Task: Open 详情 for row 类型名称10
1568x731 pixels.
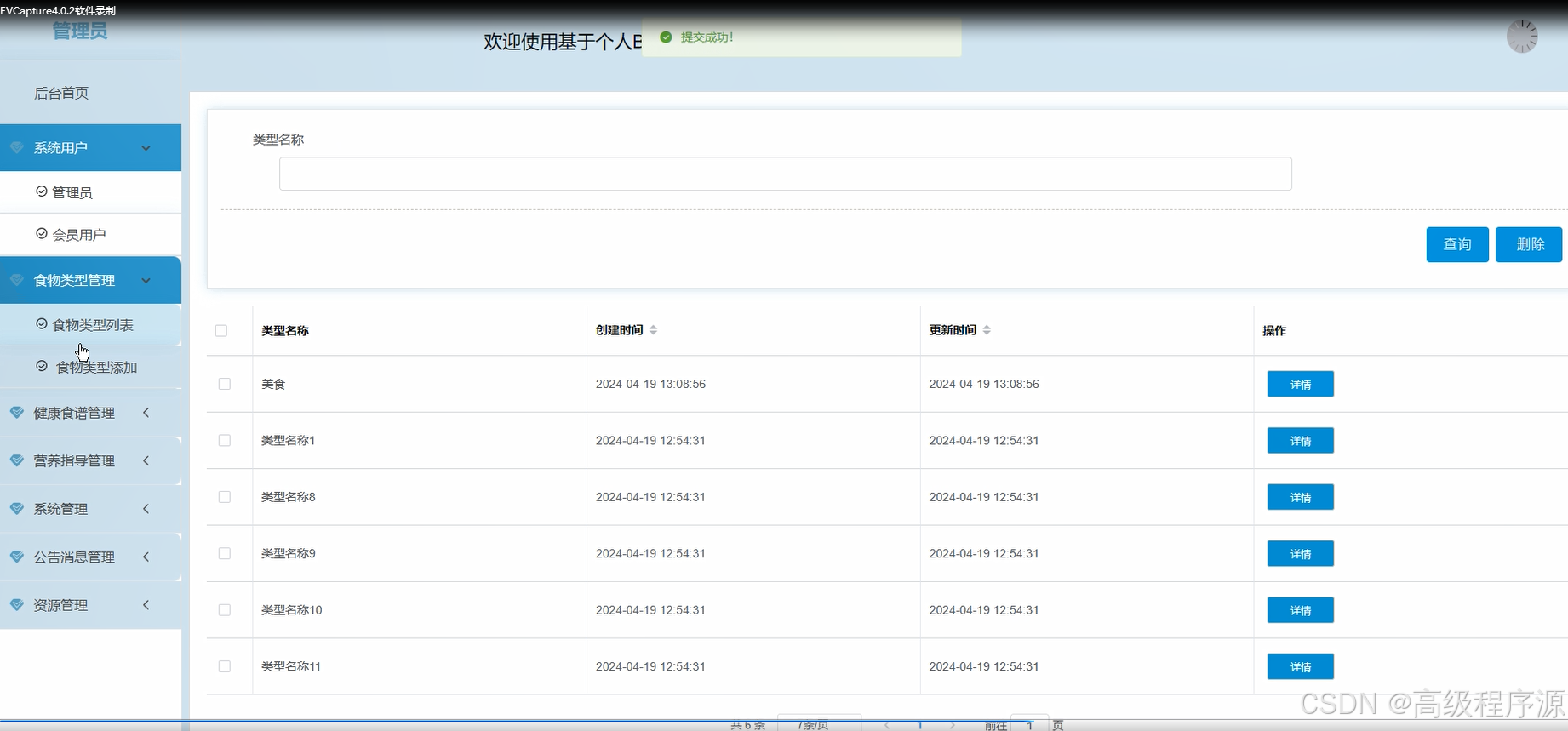Action: pos(1301,610)
